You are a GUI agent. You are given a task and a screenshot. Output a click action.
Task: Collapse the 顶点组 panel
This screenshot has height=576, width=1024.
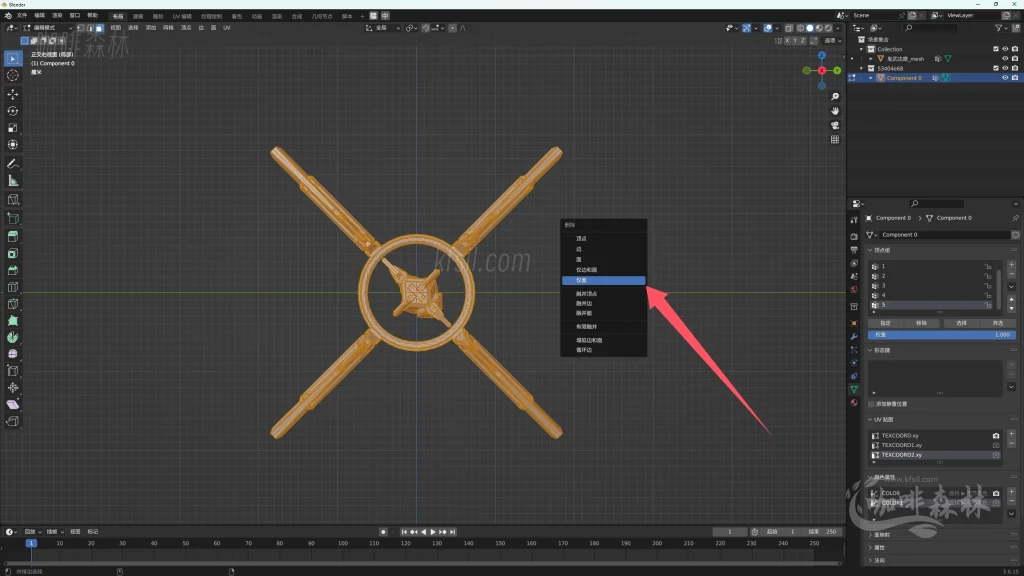tap(870, 250)
